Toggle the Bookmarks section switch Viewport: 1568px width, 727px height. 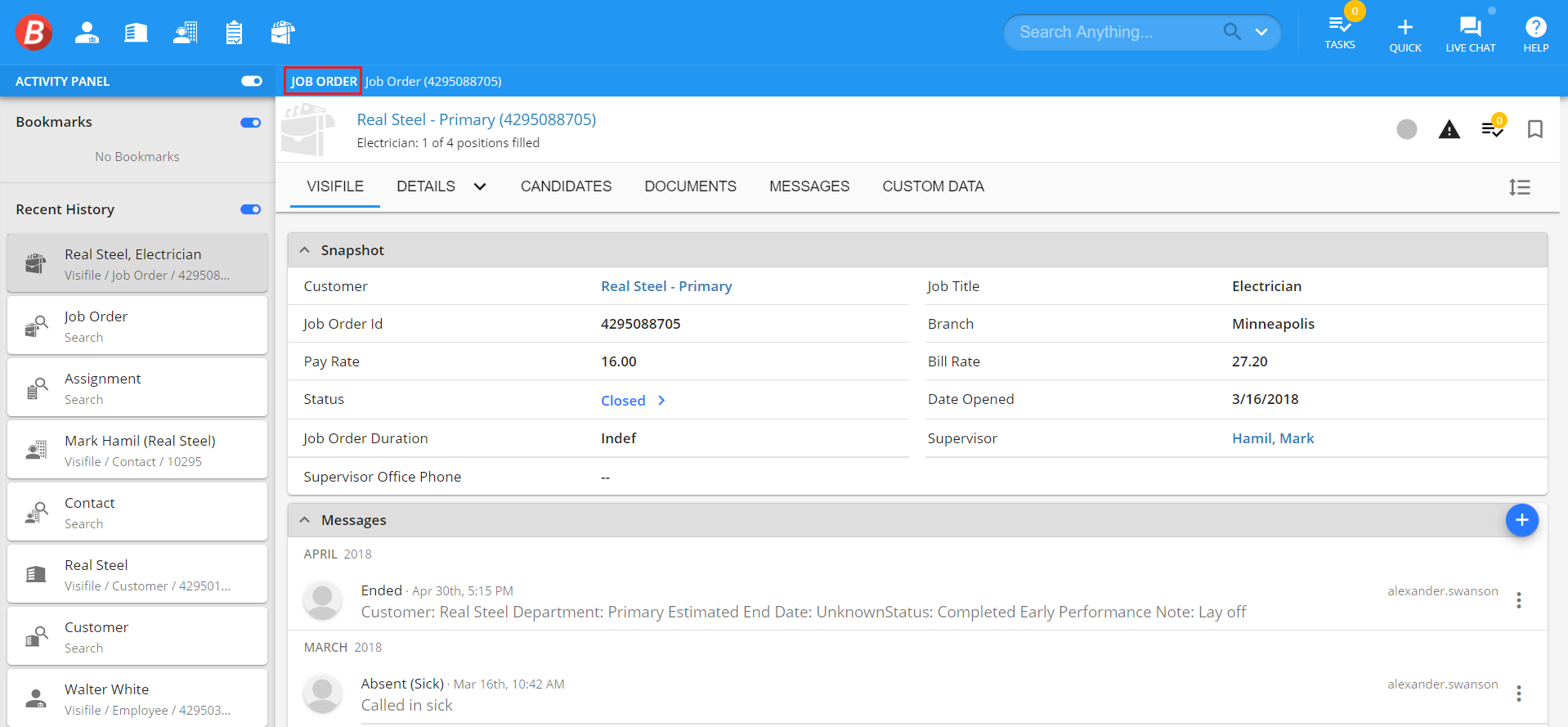coord(251,123)
